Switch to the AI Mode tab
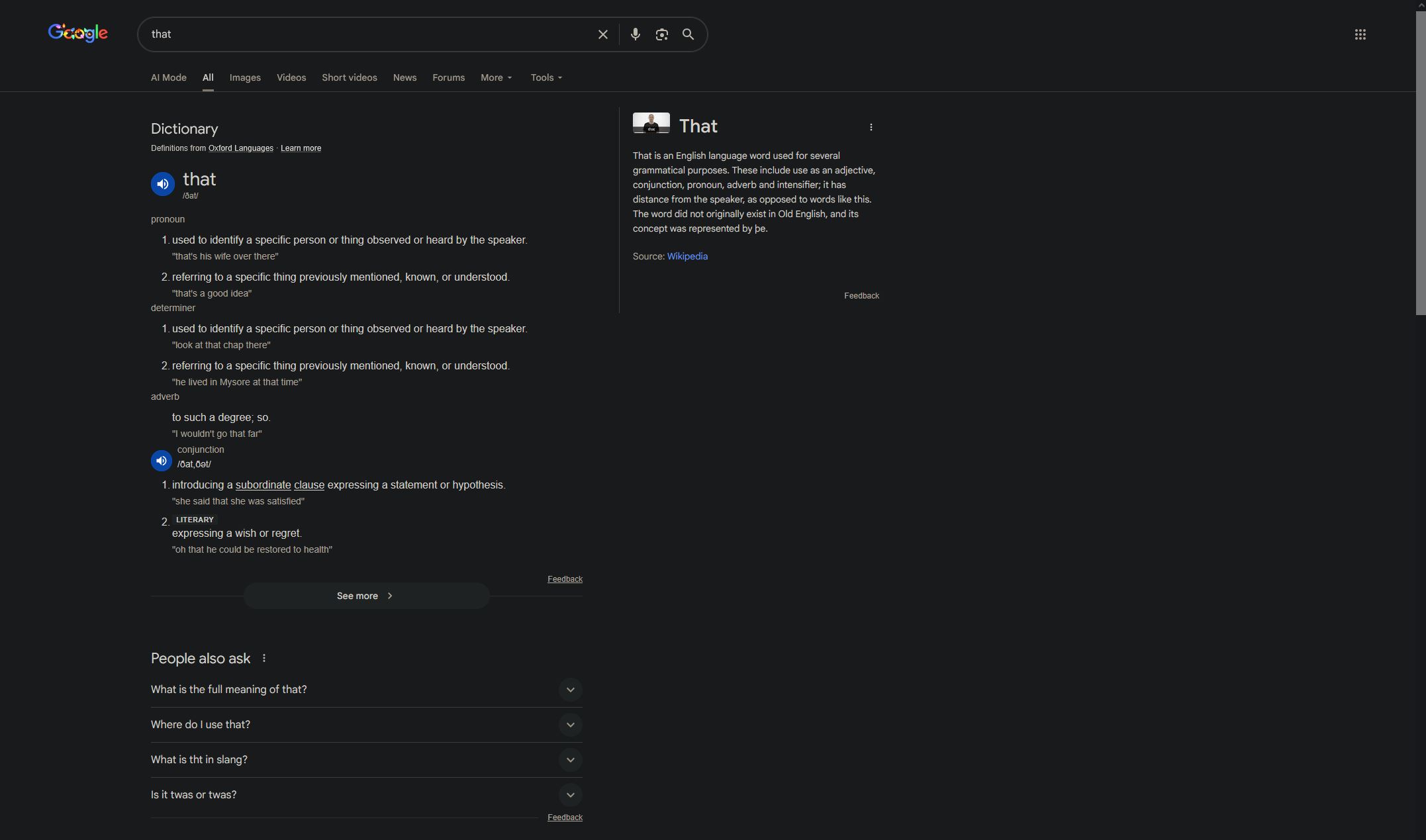Image resolution: width=1426 pixels, height=840 pixels. (x=168, y=77)
